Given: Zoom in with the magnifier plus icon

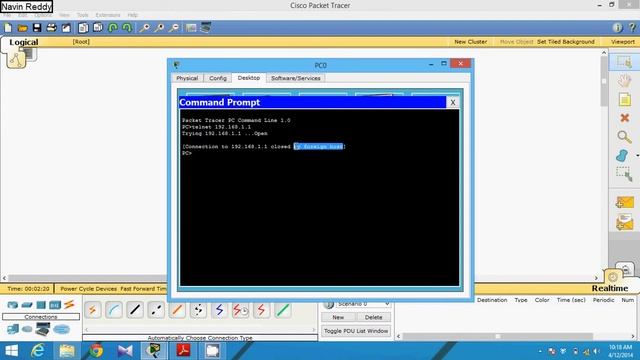Looking at the screenshot, I should pos(144,28).
